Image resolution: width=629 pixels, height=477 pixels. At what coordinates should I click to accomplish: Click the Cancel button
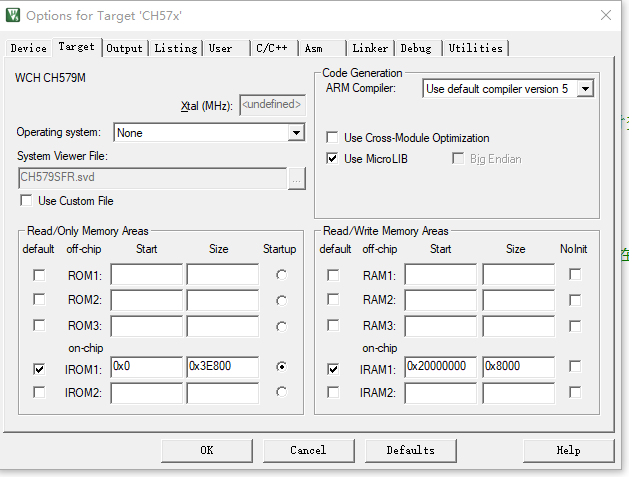tap(308, 451)
